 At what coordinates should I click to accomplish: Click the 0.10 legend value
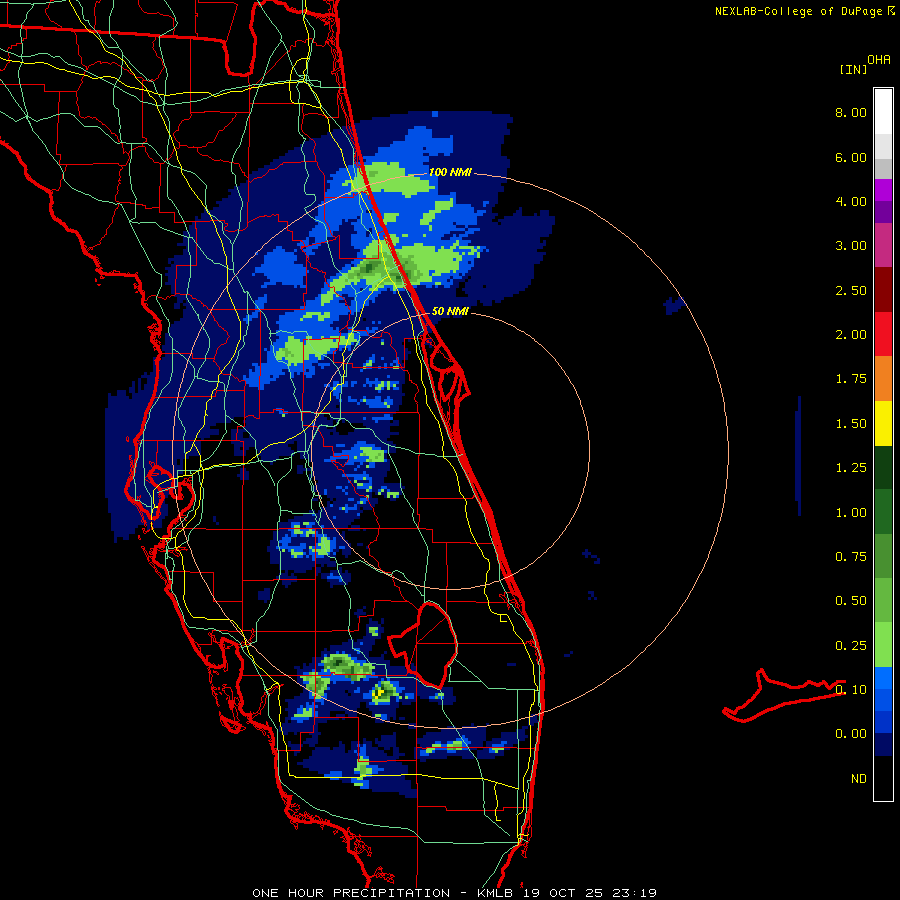coord(851,690)
